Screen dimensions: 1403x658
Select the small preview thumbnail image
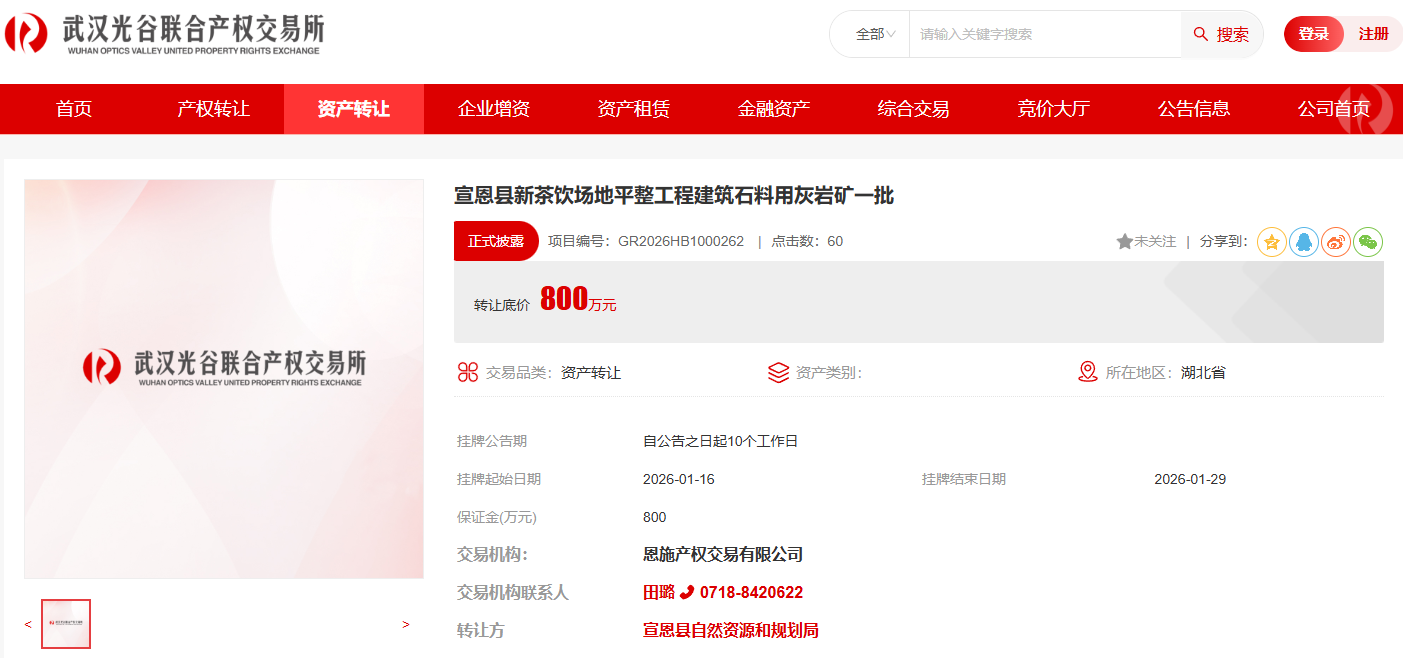click(66, 624)
